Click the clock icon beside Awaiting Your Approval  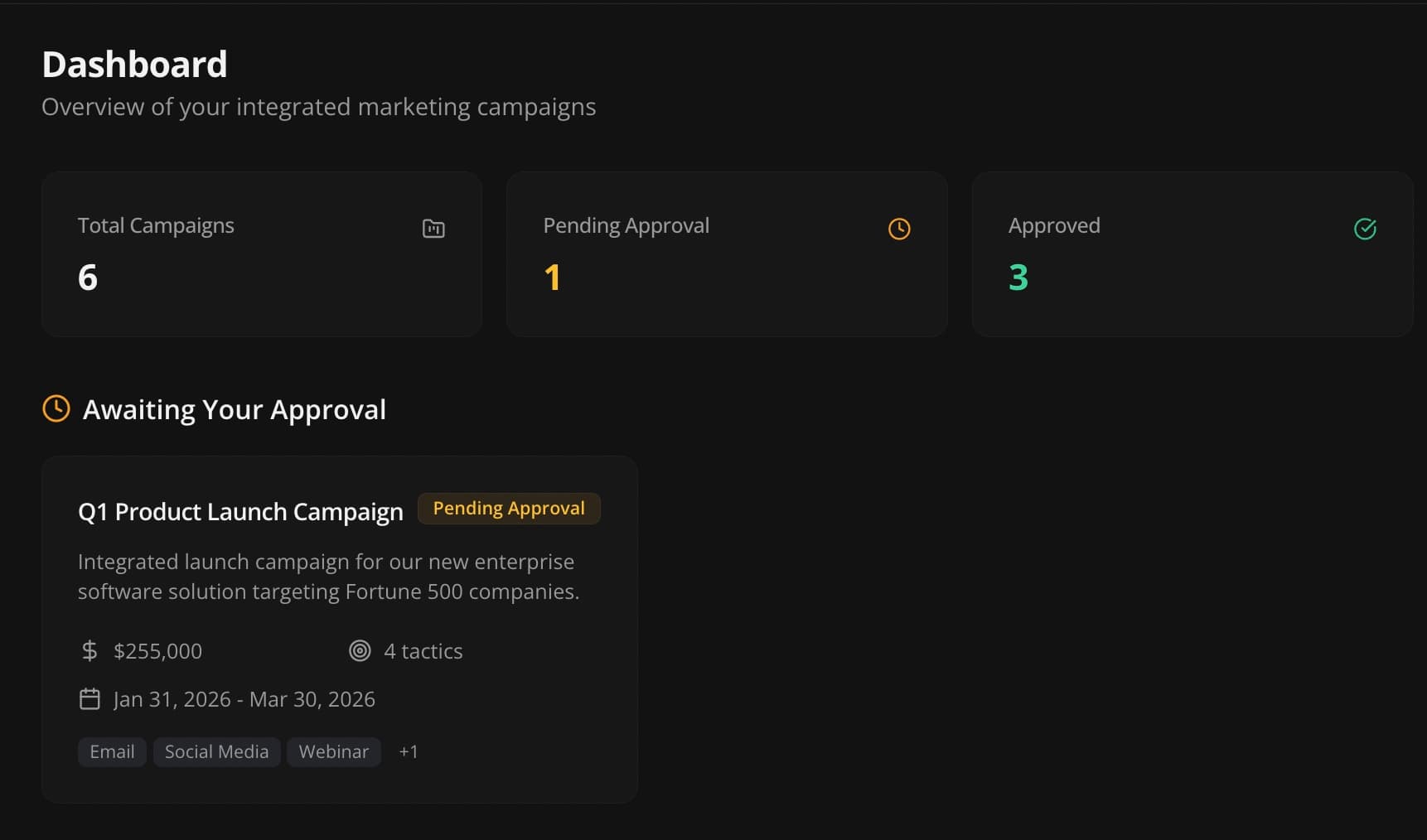(56, 408)
